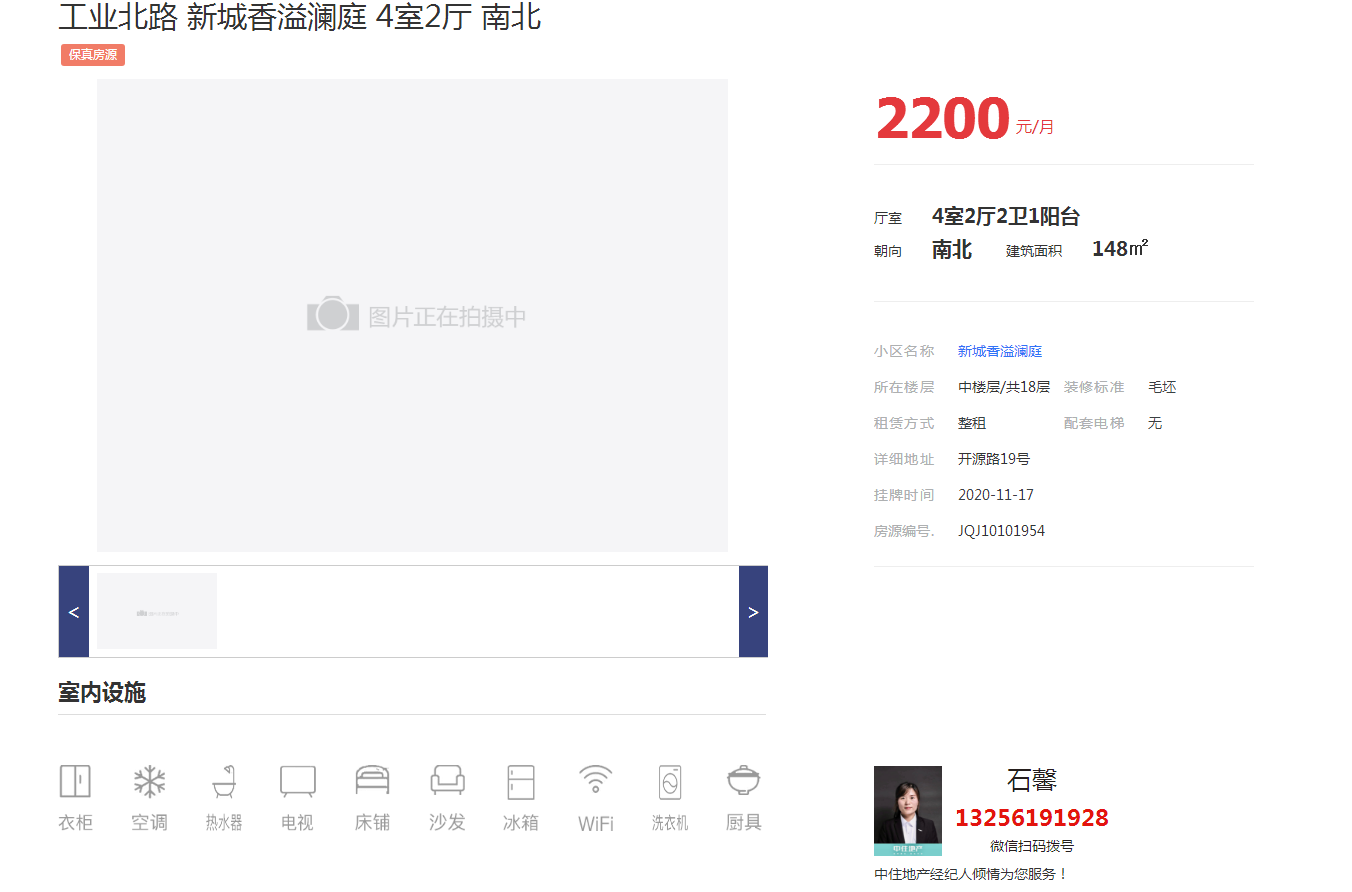This screenshot has width=1352, height=892.
Task: Click the television (电视) icon
Action: pos(298,781)
